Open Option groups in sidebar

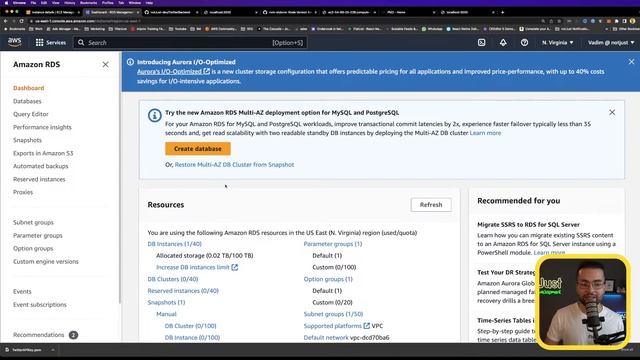tap(33, 248)
